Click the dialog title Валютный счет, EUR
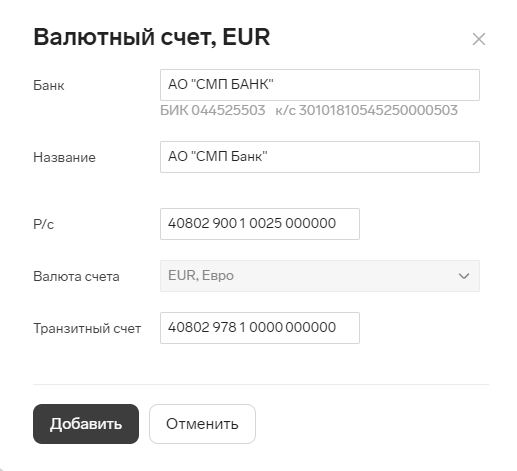Viewport: 517px width, 471px height. [152, 37]
